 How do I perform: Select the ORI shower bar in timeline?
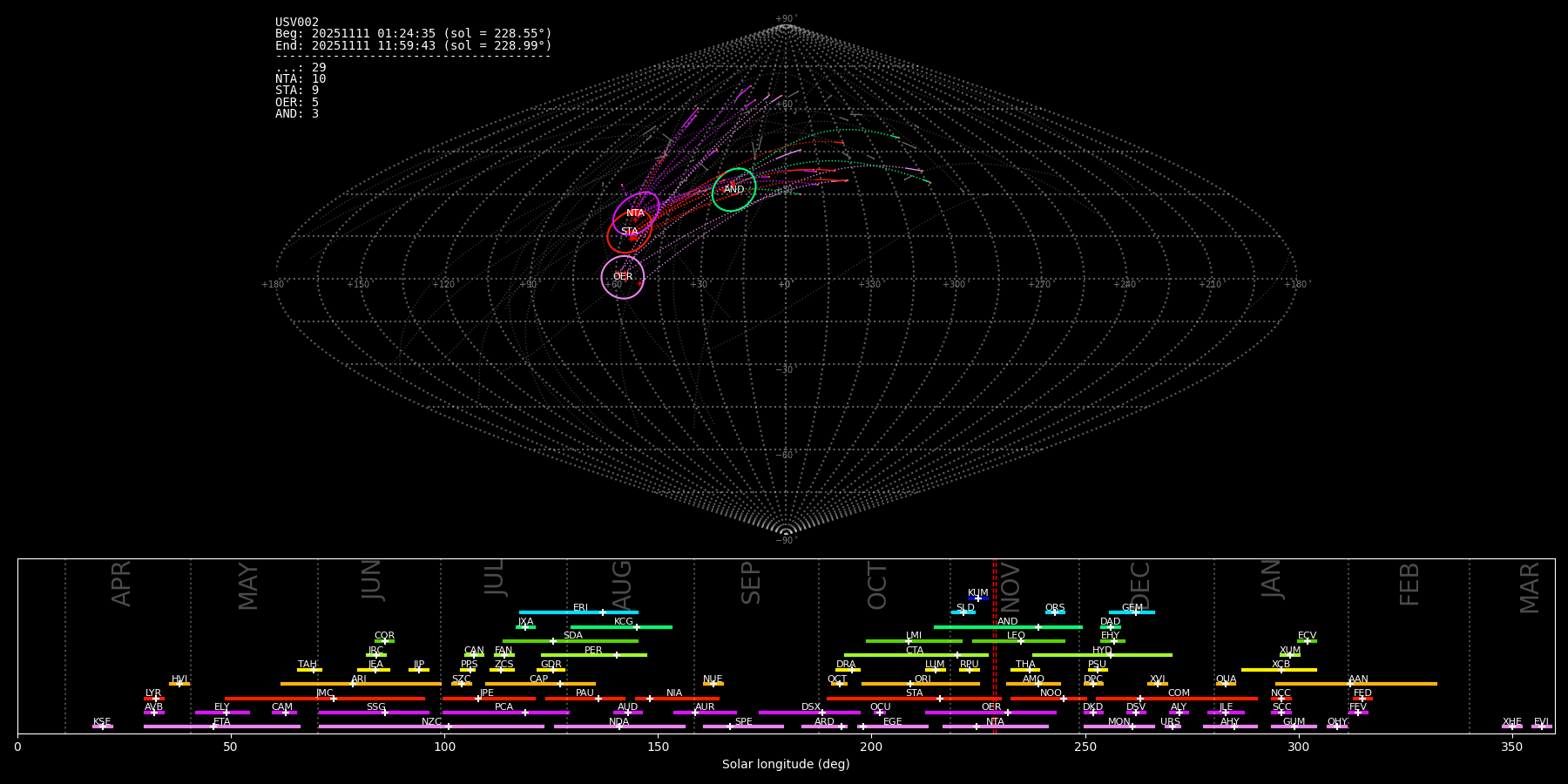(x=921, y=684)
